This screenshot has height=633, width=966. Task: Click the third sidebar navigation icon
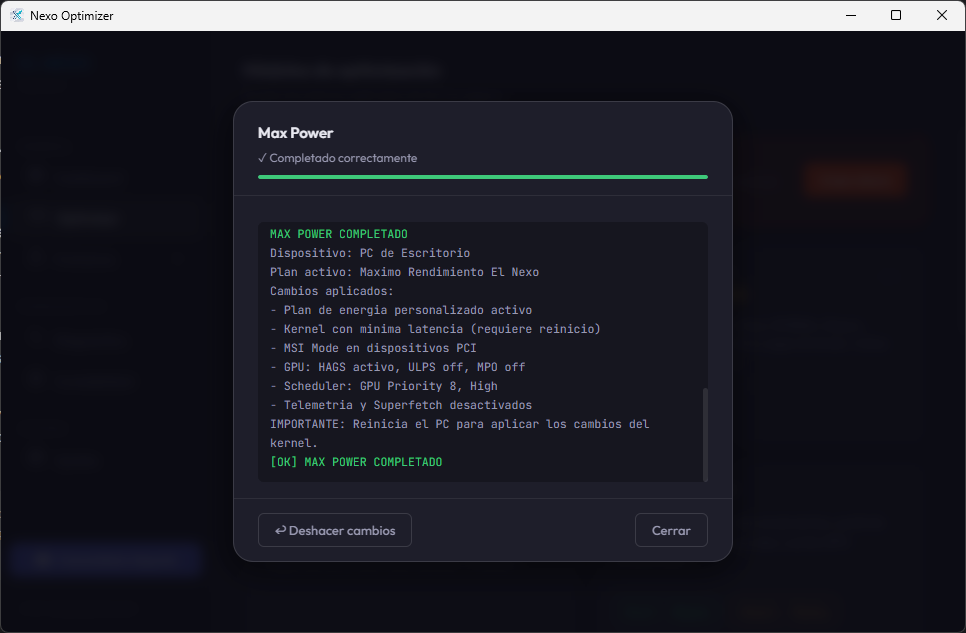click(x=37, y=259)
